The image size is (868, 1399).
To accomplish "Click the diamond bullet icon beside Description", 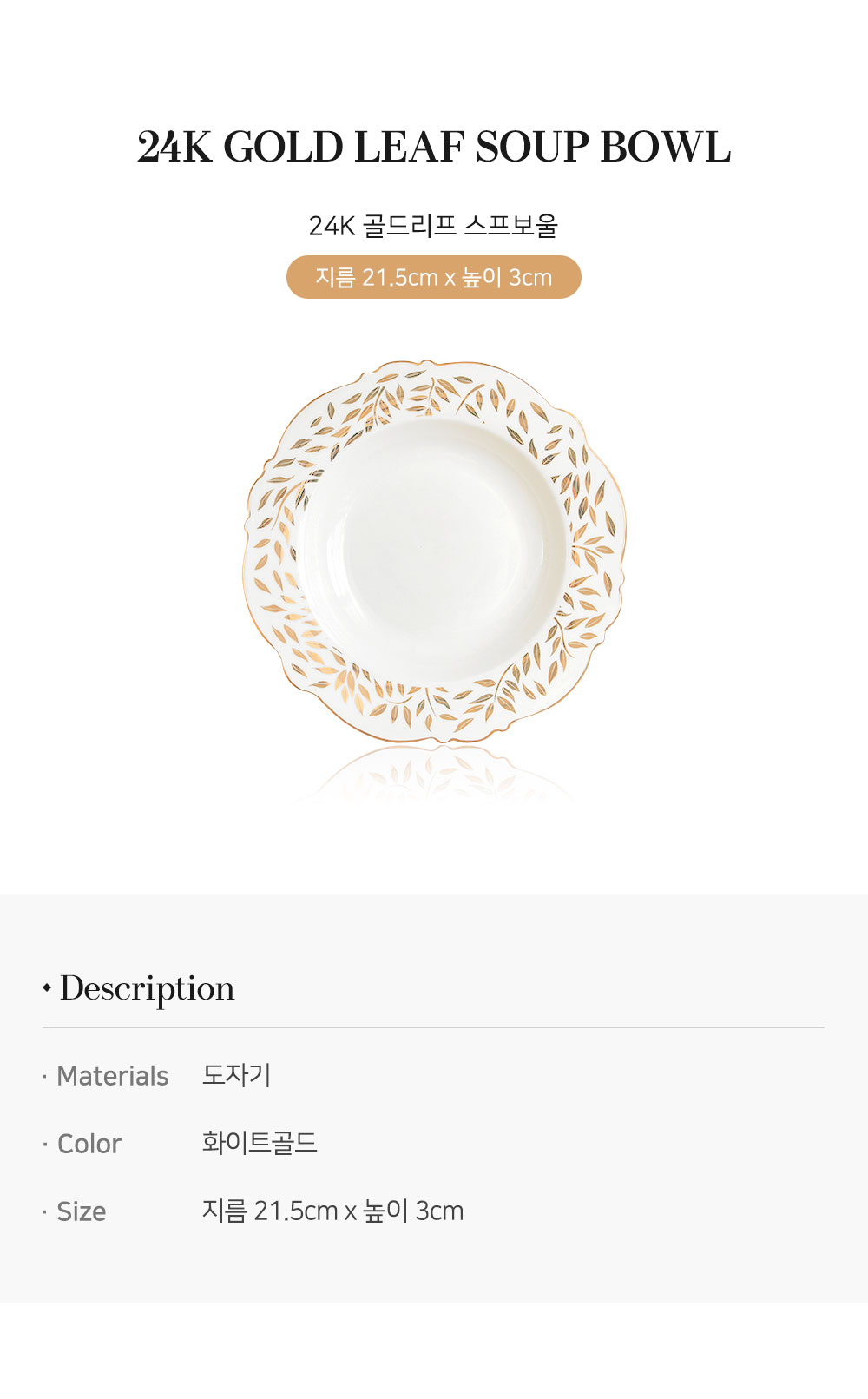I will 47,988.
